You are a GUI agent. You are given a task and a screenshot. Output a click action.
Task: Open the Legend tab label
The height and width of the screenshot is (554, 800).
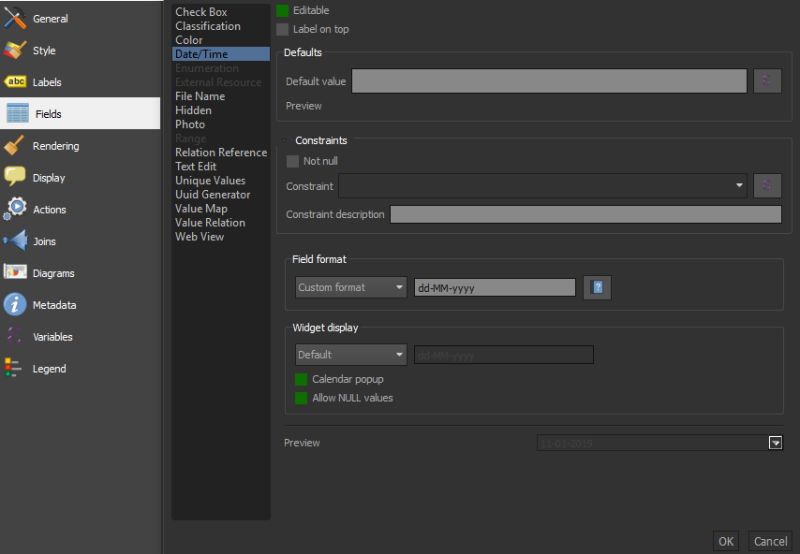(49, 368)
